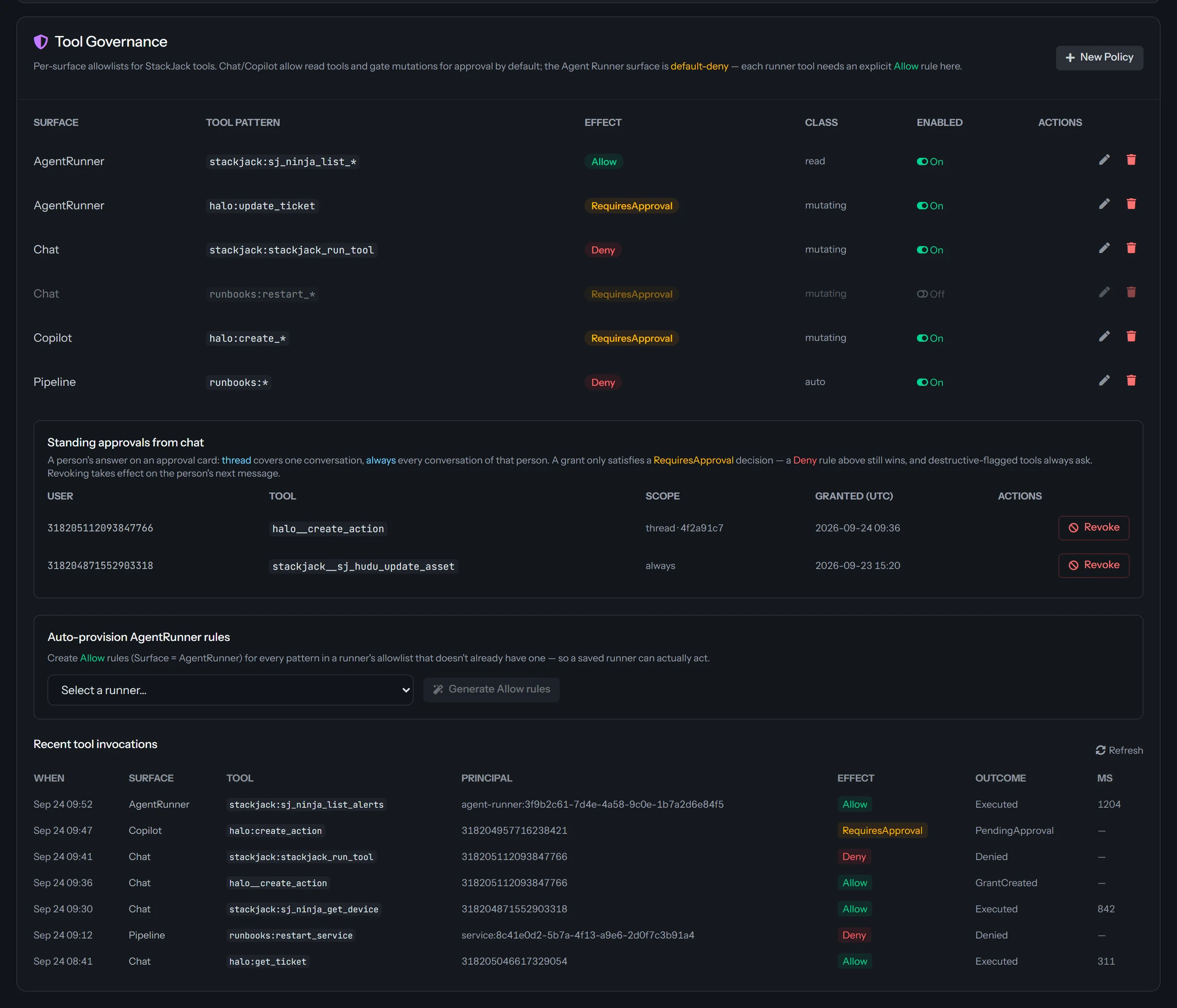Image resolution: width=1177 pixels, height=1008 pixels.
Task: Click the halo:get_ticket invocation tool
Action: tap(268, 961)
